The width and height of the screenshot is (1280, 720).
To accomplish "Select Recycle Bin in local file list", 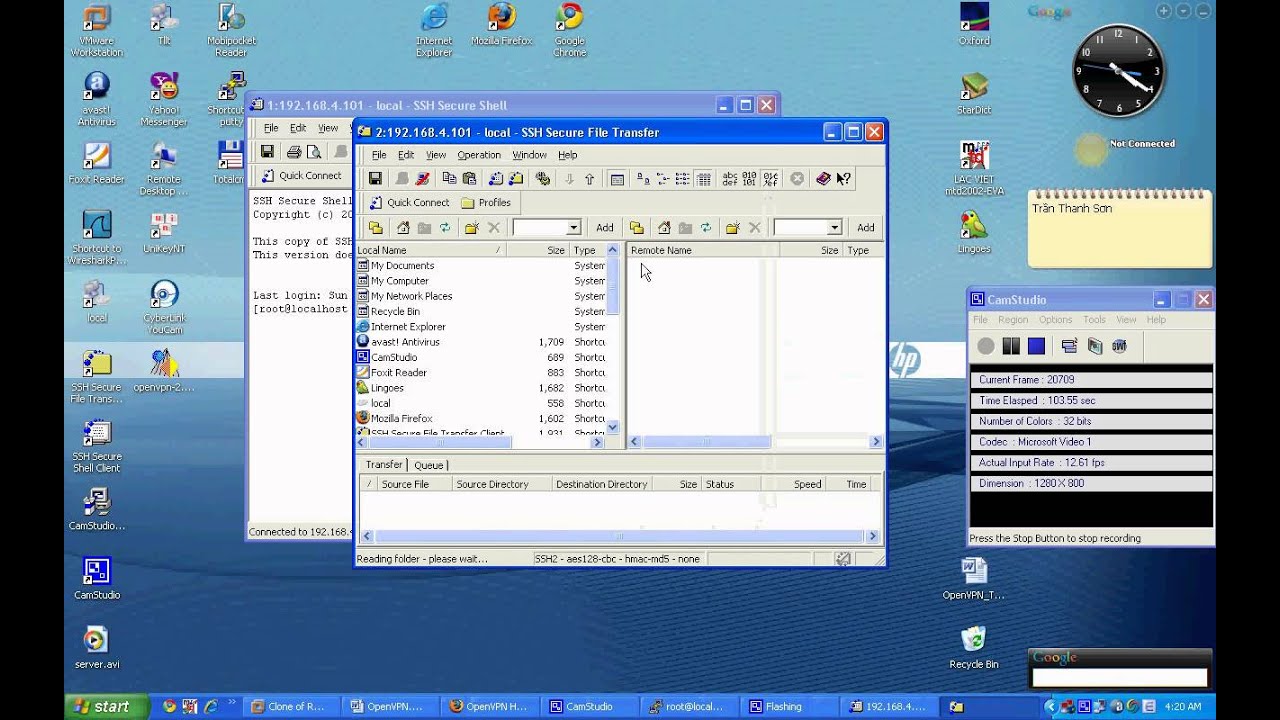I will click(x=395, y=312).
